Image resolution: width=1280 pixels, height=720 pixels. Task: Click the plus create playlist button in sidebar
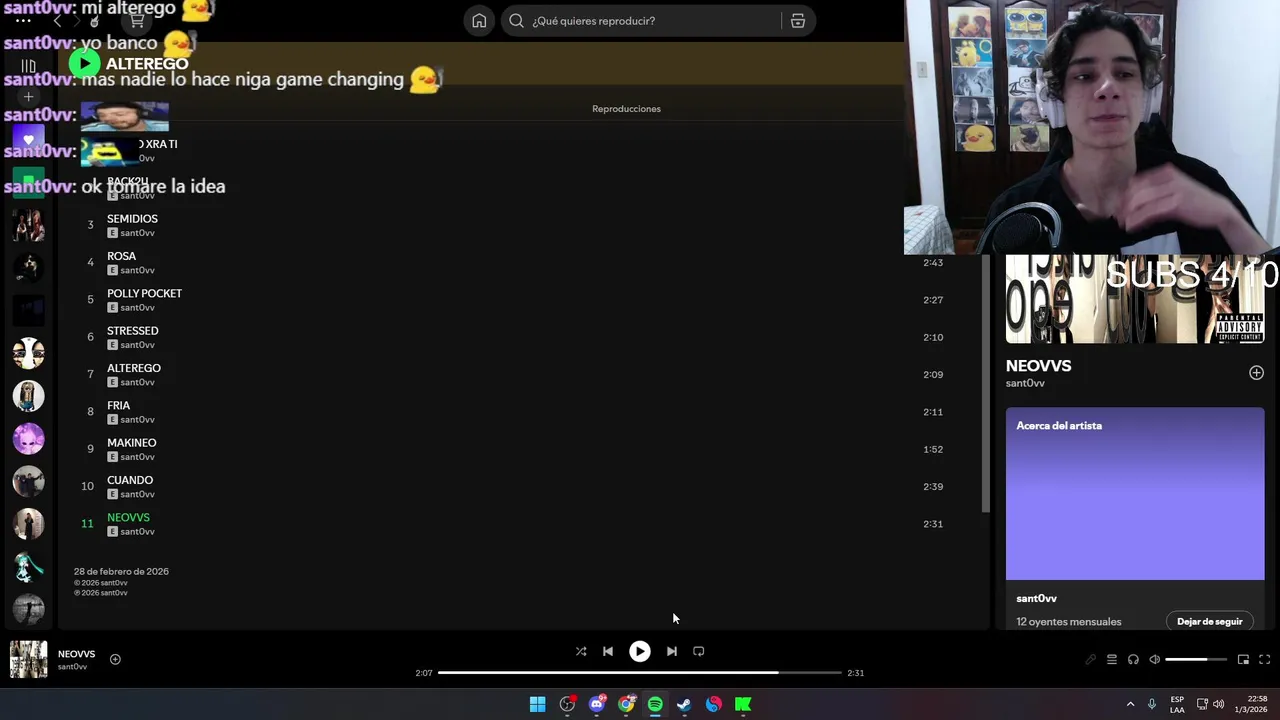[28, 97]
